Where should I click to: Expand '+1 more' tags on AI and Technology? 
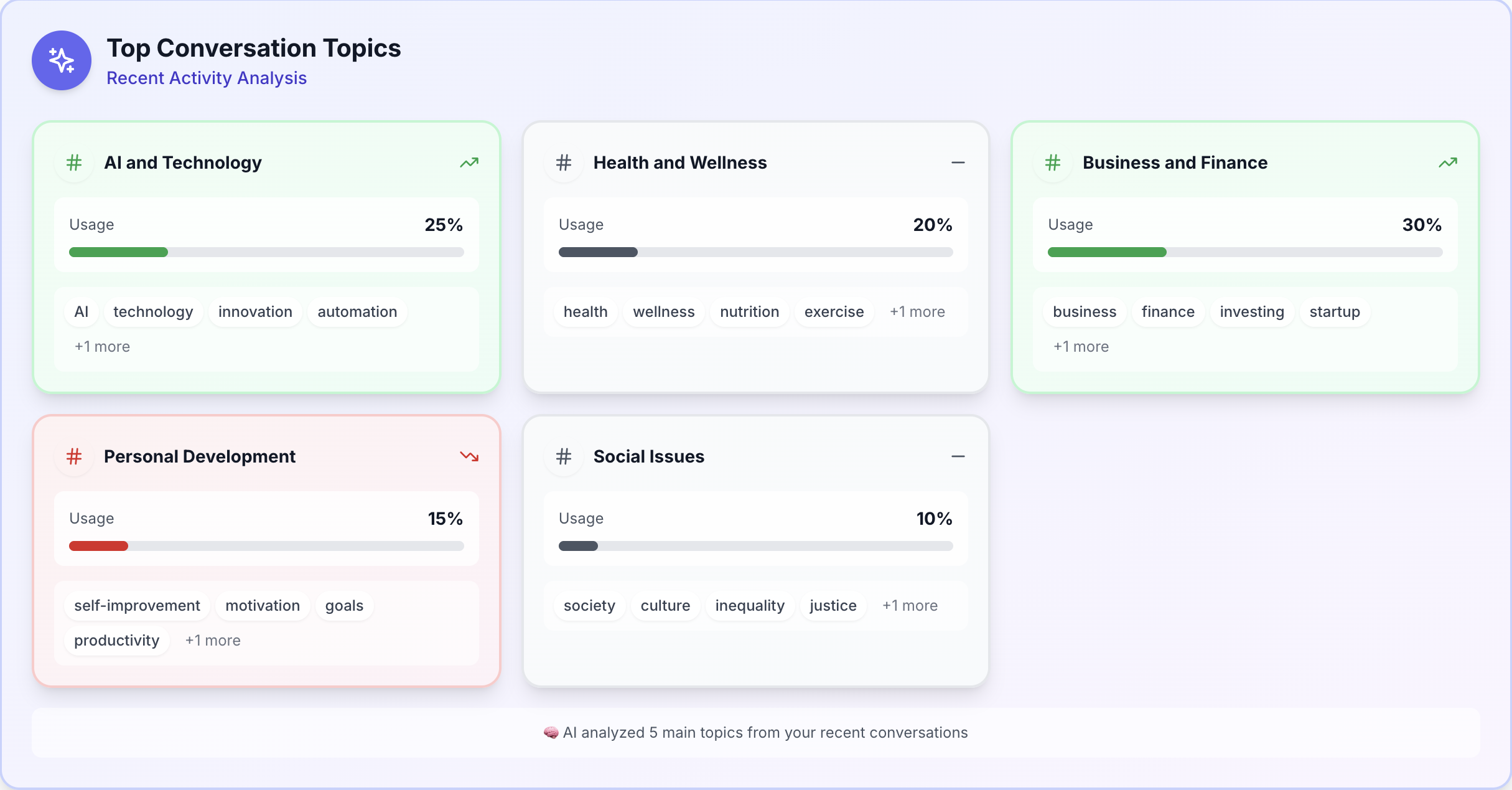pos(102,346)
